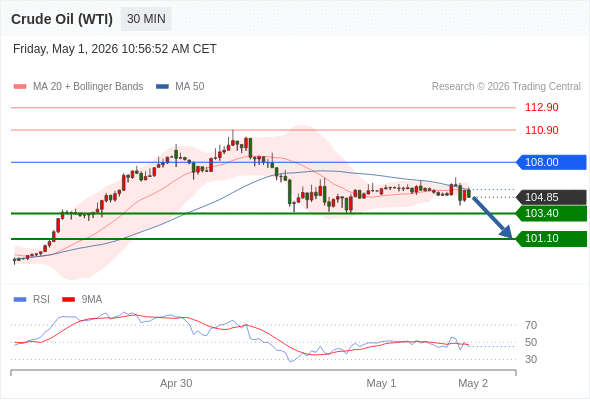
Task: Click the chart timestamp text
Action: pos(115,49)
